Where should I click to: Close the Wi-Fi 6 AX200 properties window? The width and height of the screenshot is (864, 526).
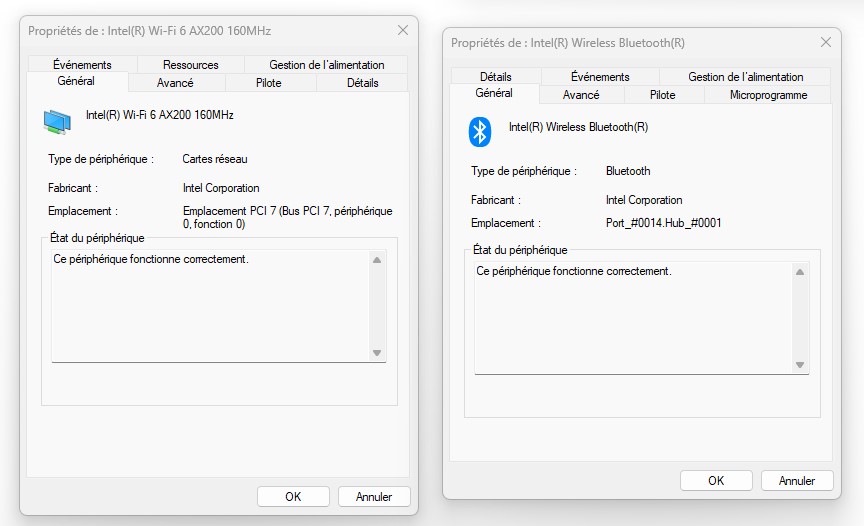(x=402, y=31)
